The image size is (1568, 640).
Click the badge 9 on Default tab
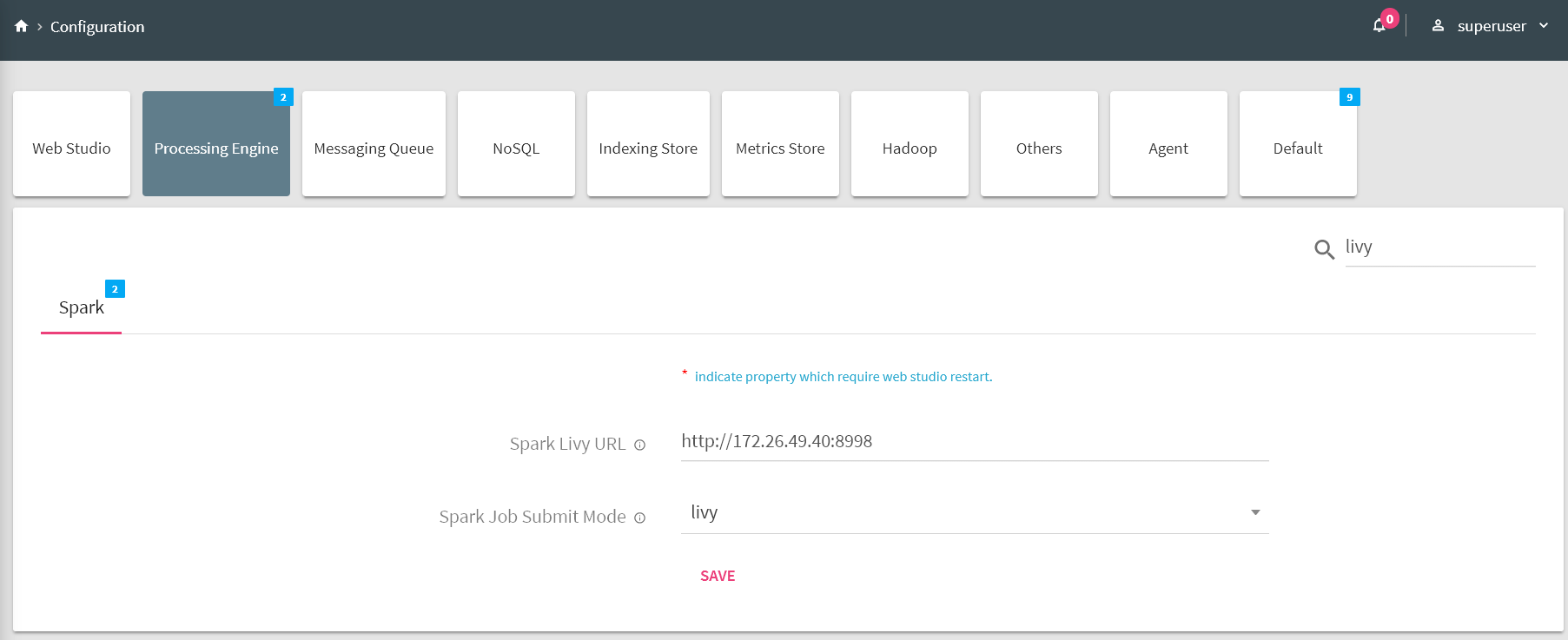(x=1349, y=97)
